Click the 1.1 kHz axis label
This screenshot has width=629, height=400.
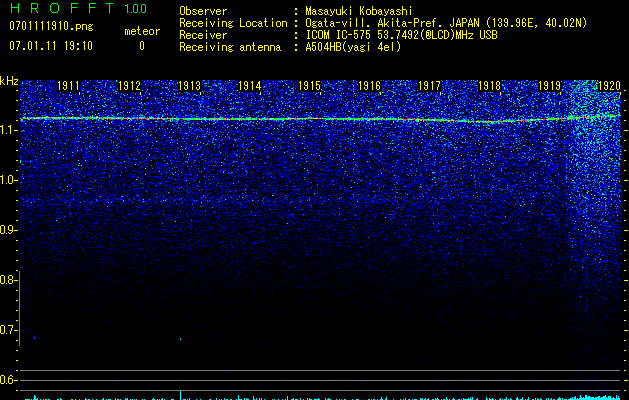click(8, 130)
